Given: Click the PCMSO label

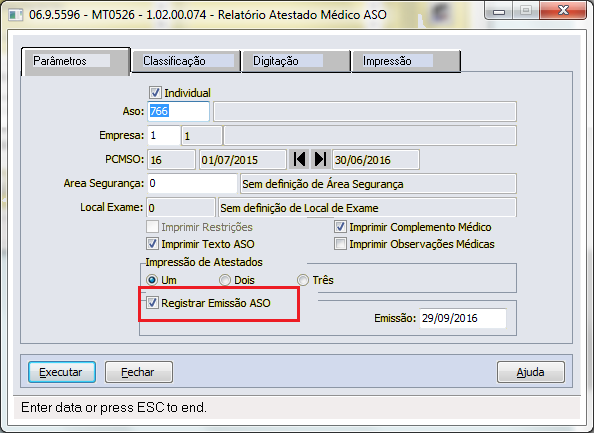Looking at the screenshot, I should [x=125, y=159].
